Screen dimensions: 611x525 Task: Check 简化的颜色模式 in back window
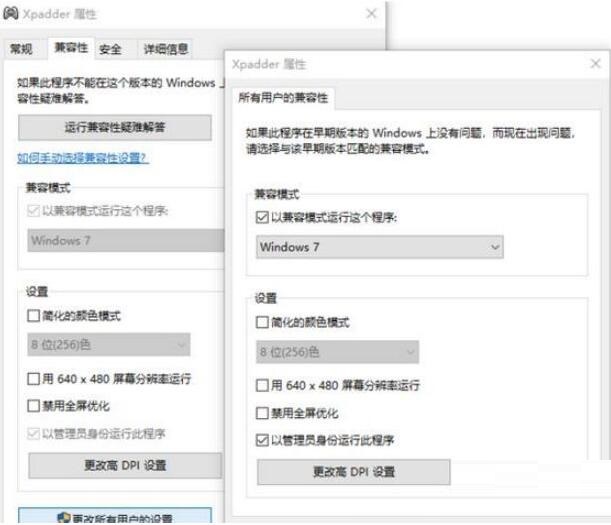[x=33, y=315]
